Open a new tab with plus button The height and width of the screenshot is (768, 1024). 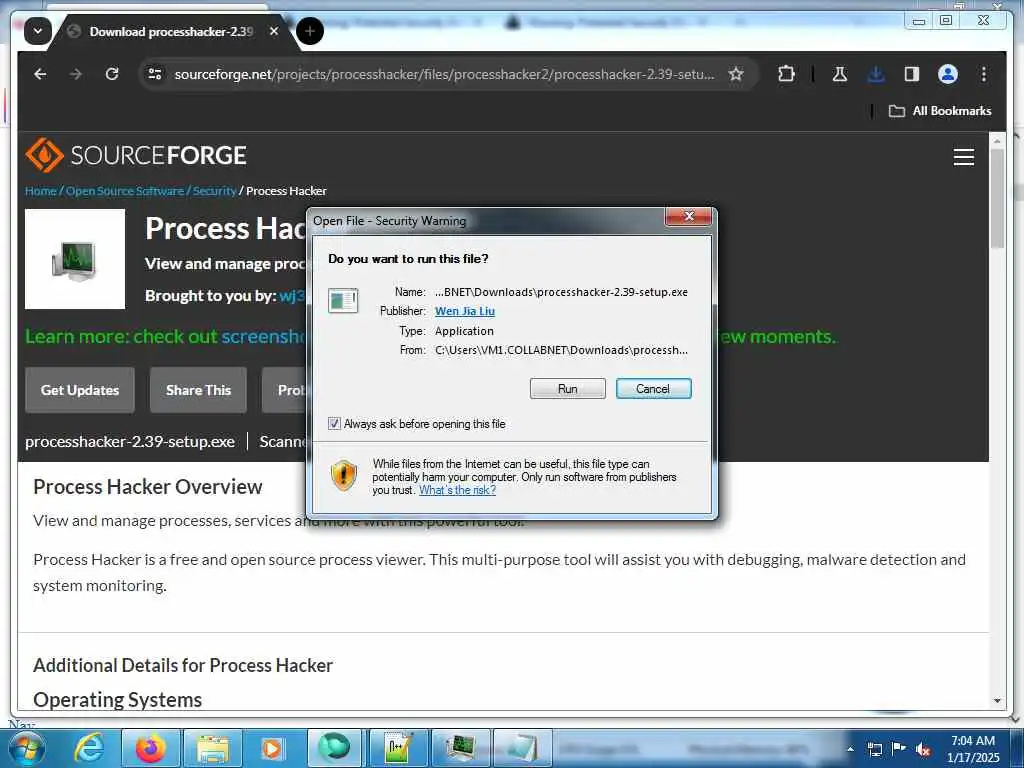pos(310,31)
